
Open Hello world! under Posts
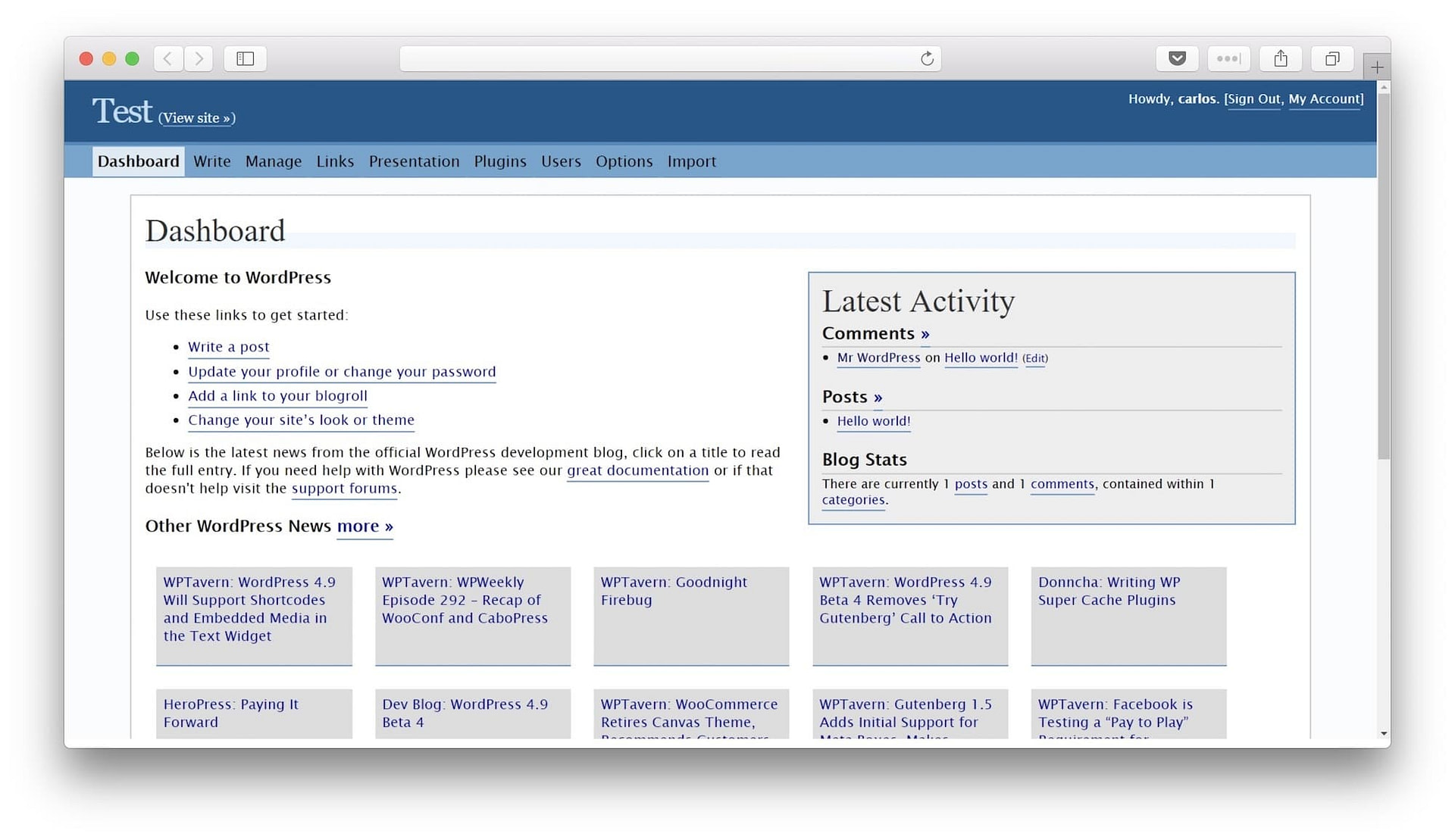(874, 422)
